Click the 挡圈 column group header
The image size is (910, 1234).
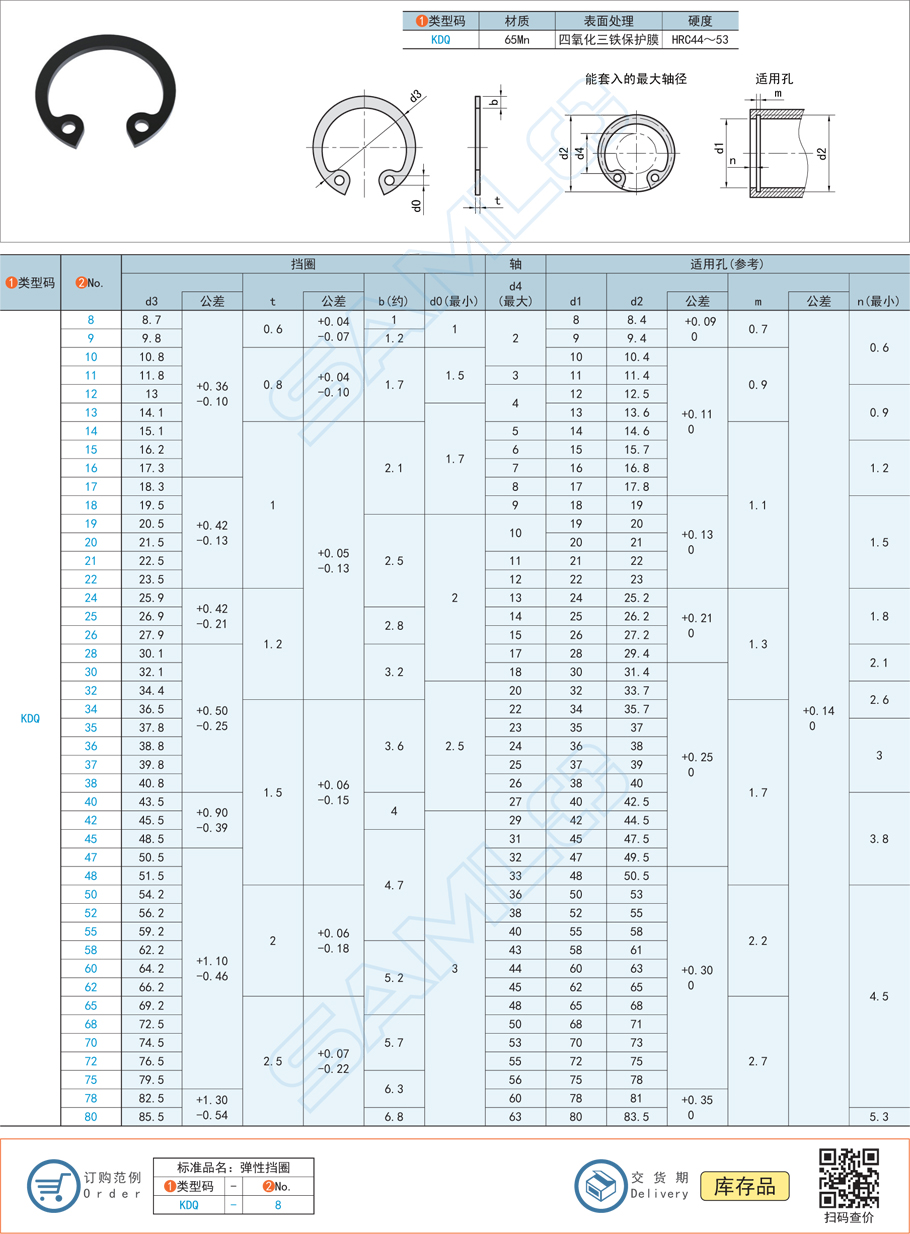[303, 264]
